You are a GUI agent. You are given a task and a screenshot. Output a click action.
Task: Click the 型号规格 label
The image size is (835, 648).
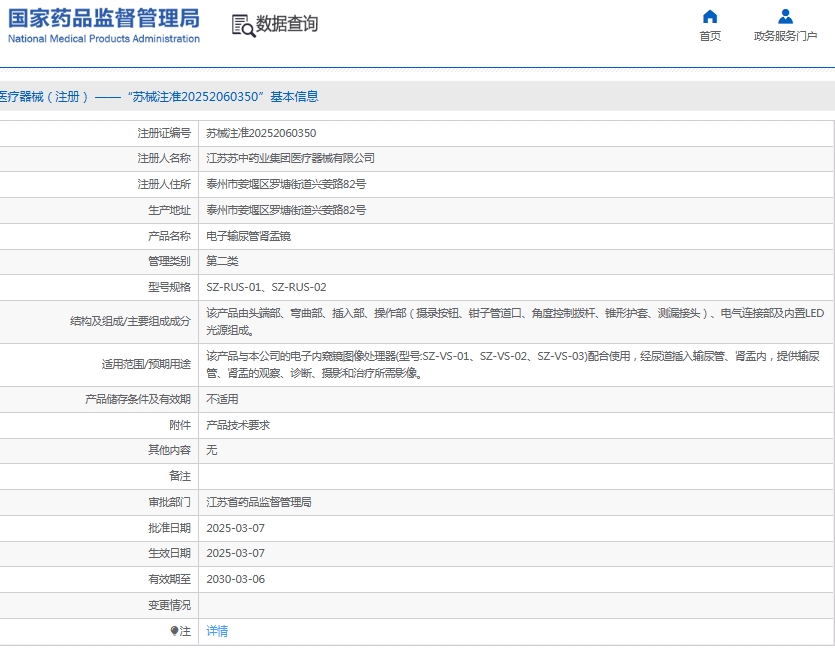point(169,288)
